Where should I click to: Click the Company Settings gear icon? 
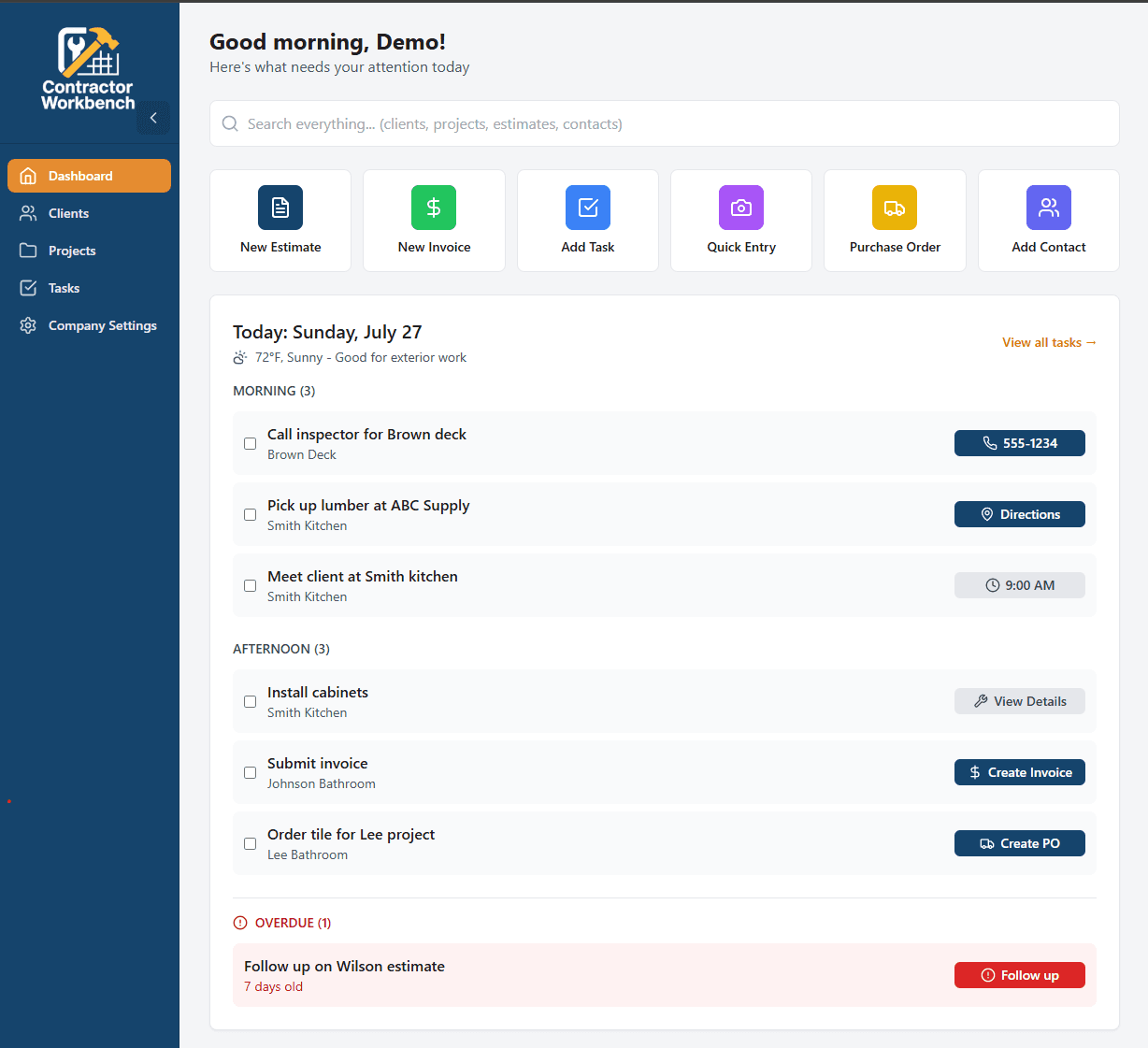(28, 325)
